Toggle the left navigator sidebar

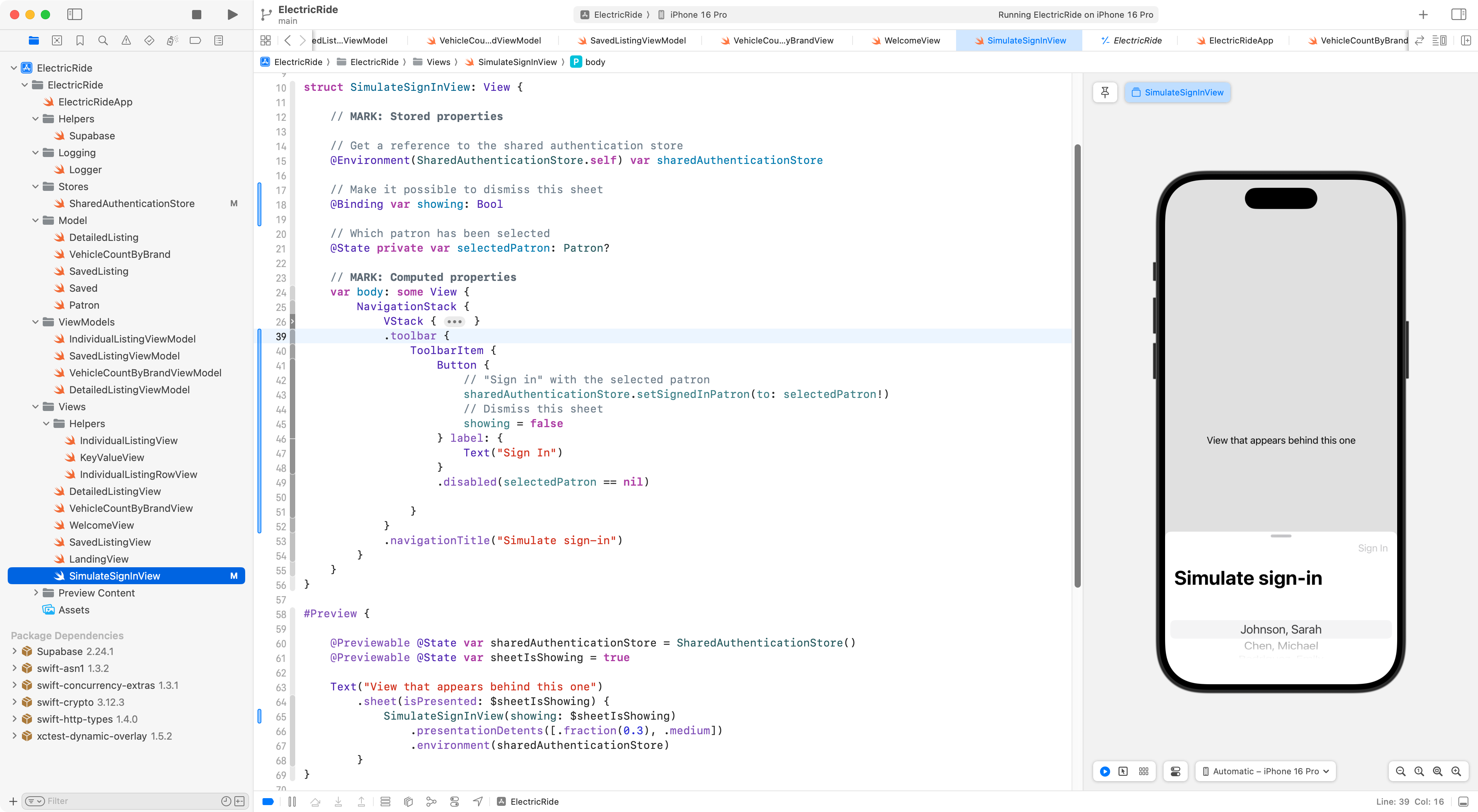[75, 14]
